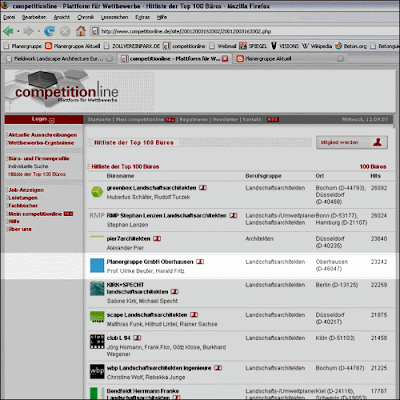Viewport: 400px width, 400px height.
Task: Open the club L 94 profile link
Action: point(118,338)
